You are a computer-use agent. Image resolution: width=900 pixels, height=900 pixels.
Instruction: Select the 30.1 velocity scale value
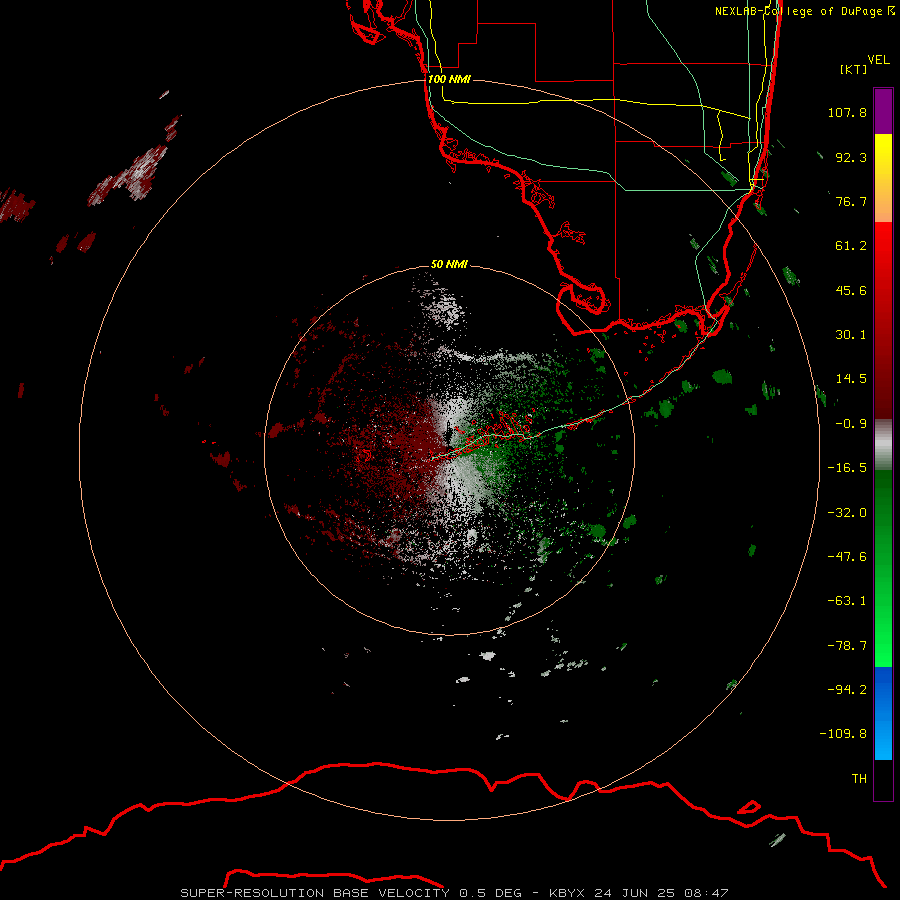[851, 335]
